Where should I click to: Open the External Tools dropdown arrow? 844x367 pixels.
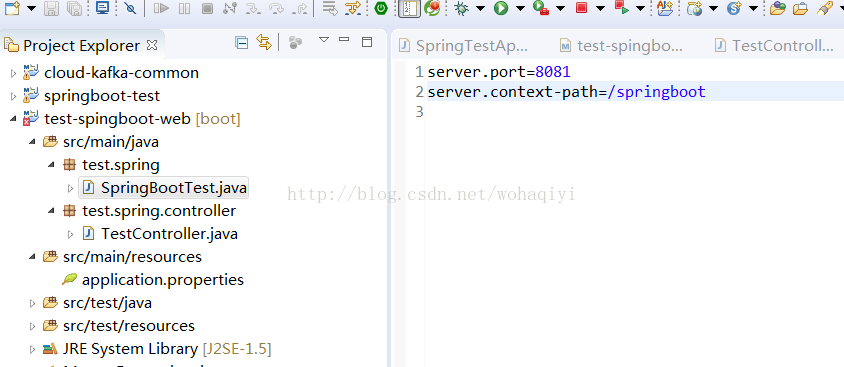560,9
